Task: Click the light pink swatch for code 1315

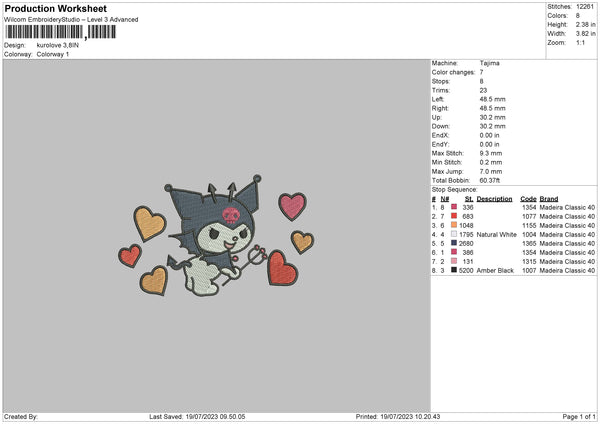Action: pyautogui.click(x=454, y=261)
